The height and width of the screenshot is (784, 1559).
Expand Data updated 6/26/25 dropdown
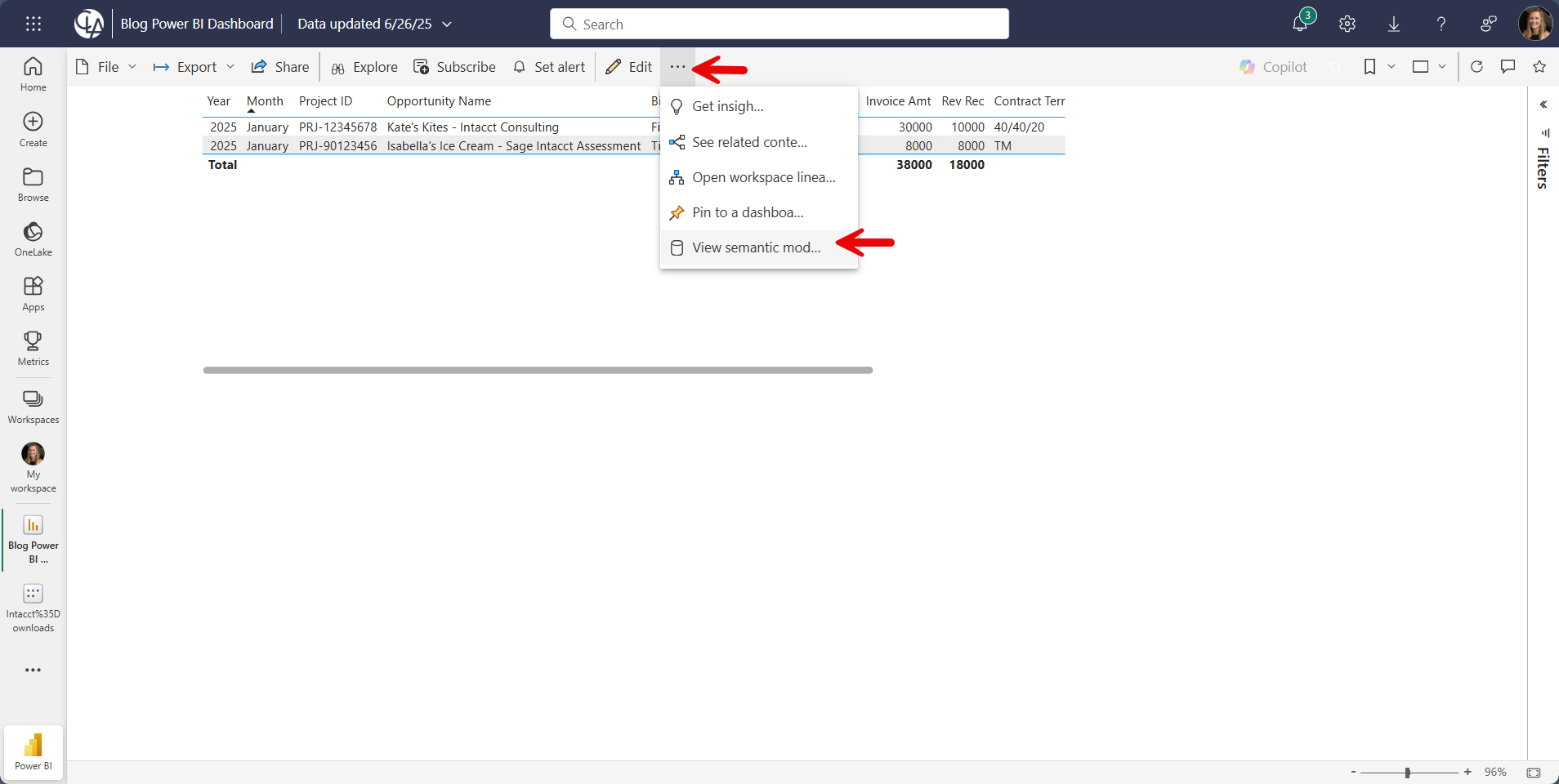[374, 24]
